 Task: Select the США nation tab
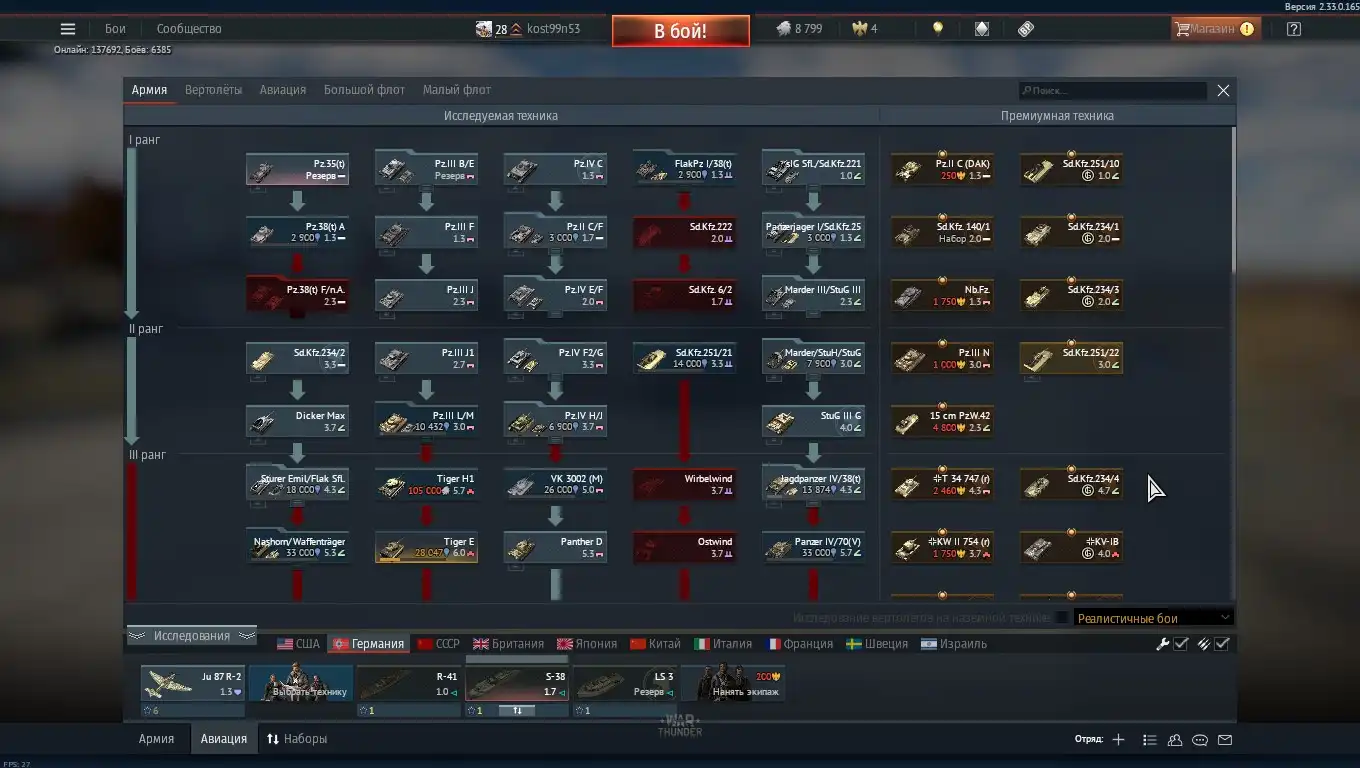click(299, 644)
